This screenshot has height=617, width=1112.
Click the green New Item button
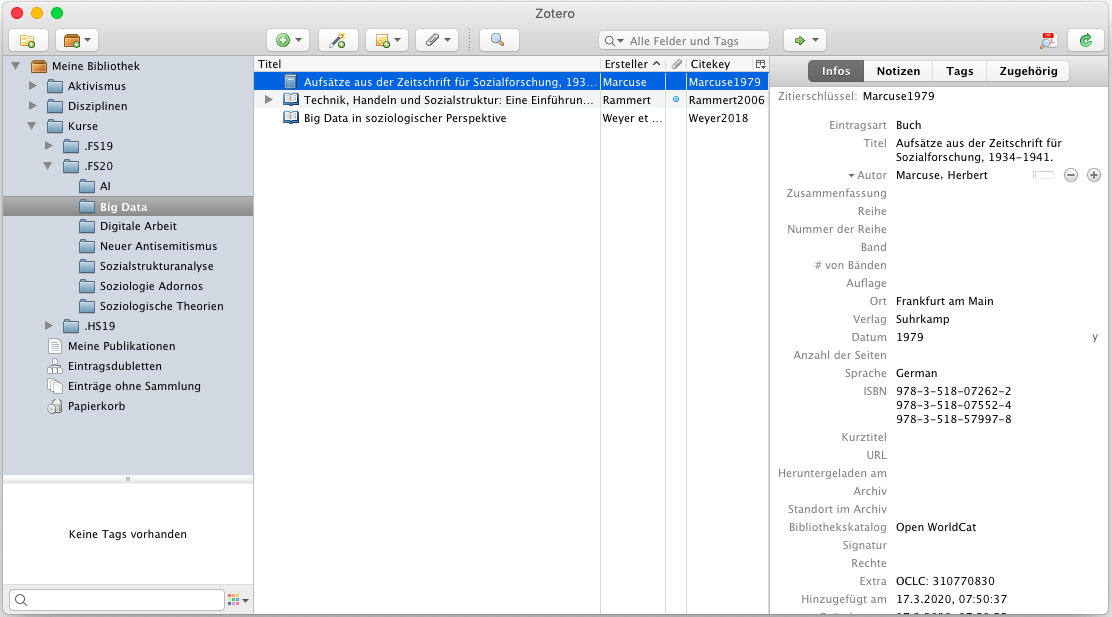tap(288, 40)
